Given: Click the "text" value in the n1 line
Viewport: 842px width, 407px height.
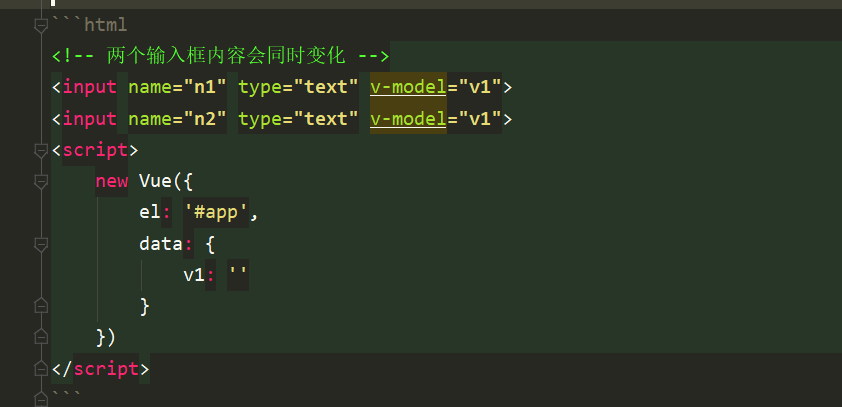Looking at the screenshot, I should (326, 87).
